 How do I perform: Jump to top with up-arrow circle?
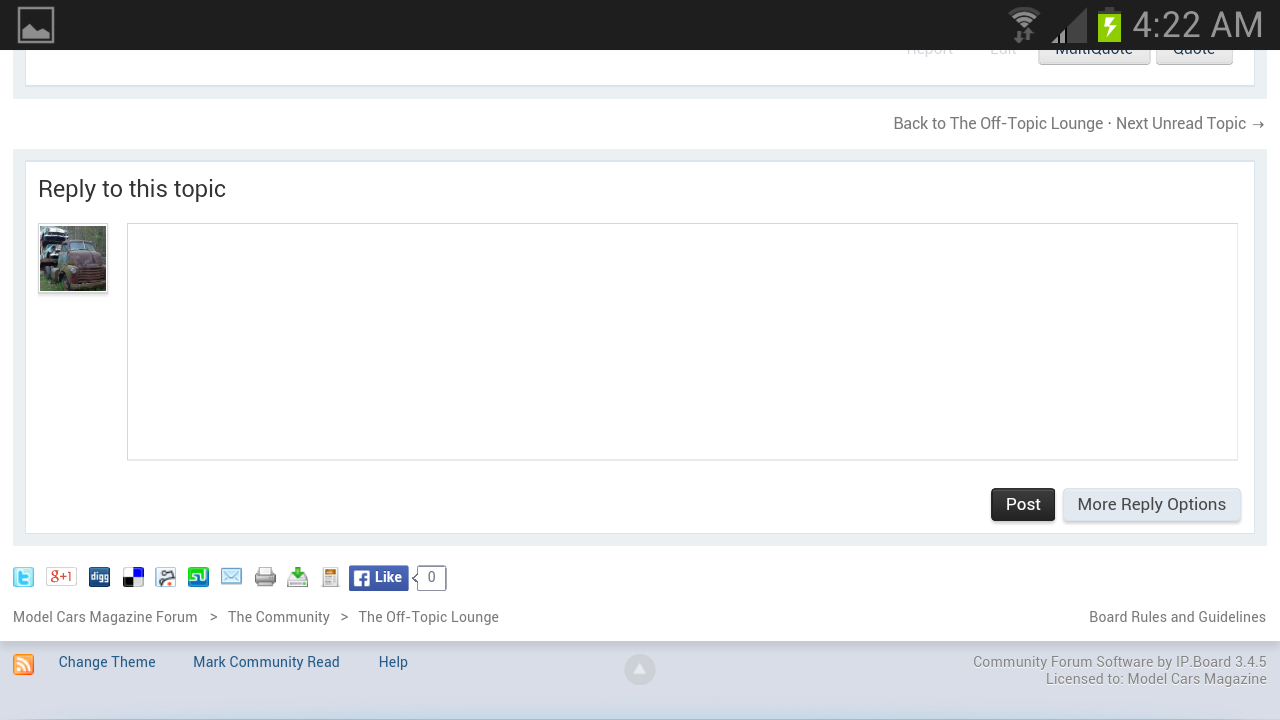pyautogui.click(x=640, y=669)
